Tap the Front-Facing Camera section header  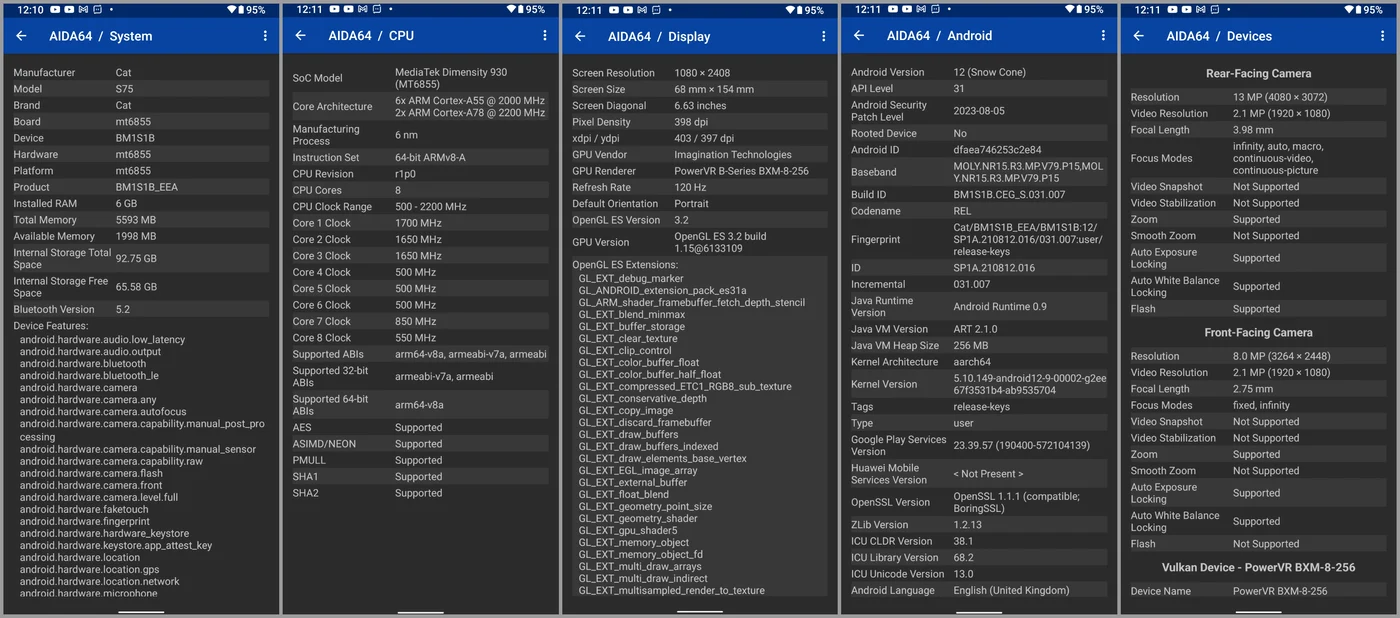[x=1258, y=332]
